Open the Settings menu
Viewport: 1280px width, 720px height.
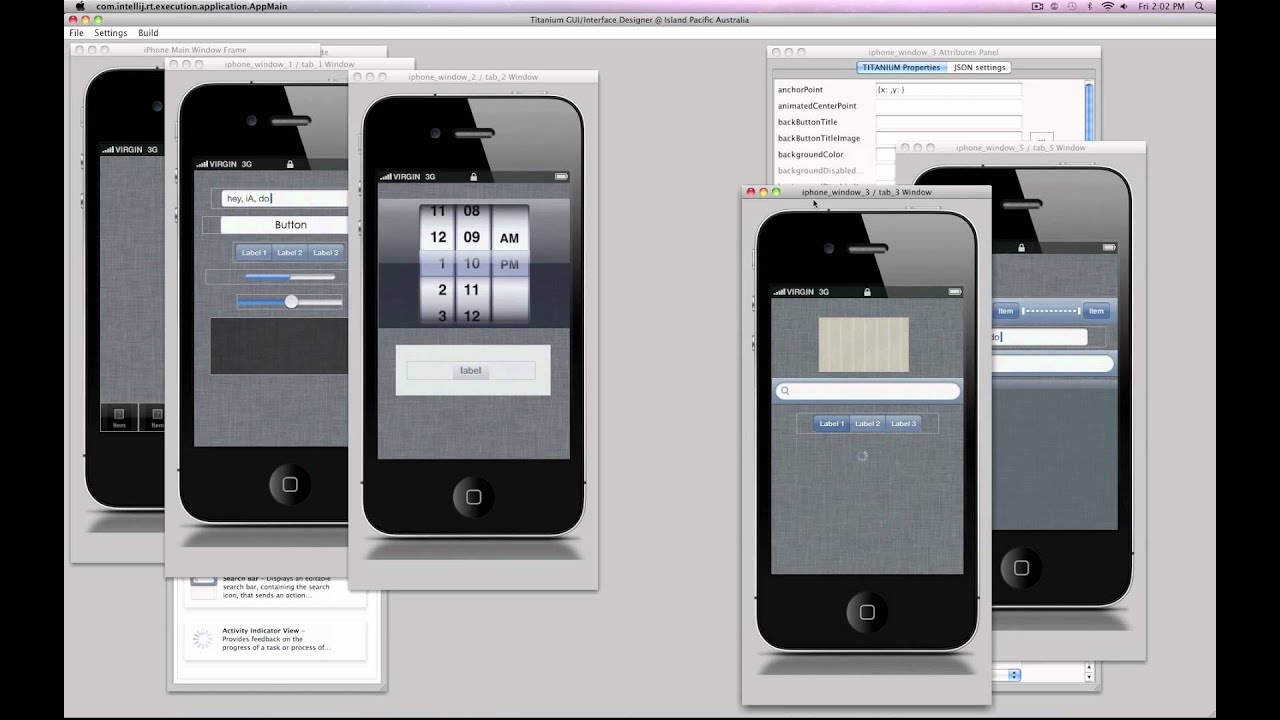(x=110, y=33)
